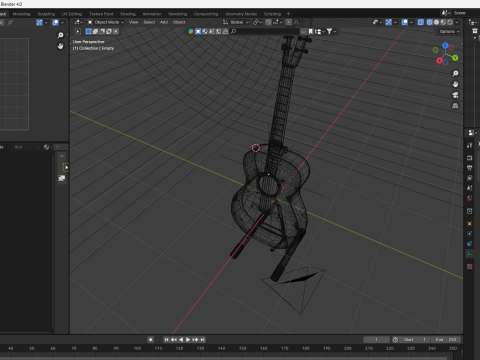Toggle snapping magnet in viewport header

point(268,22)
